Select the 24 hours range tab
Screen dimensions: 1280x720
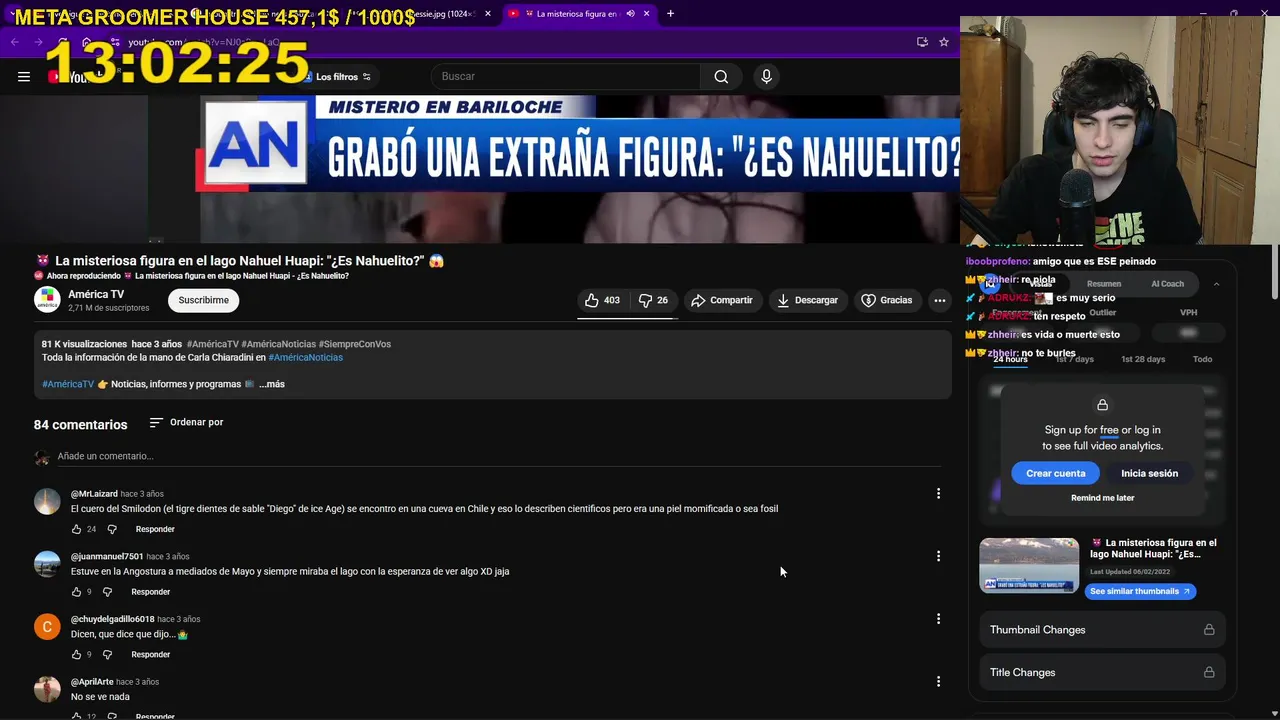(1010, 359)
